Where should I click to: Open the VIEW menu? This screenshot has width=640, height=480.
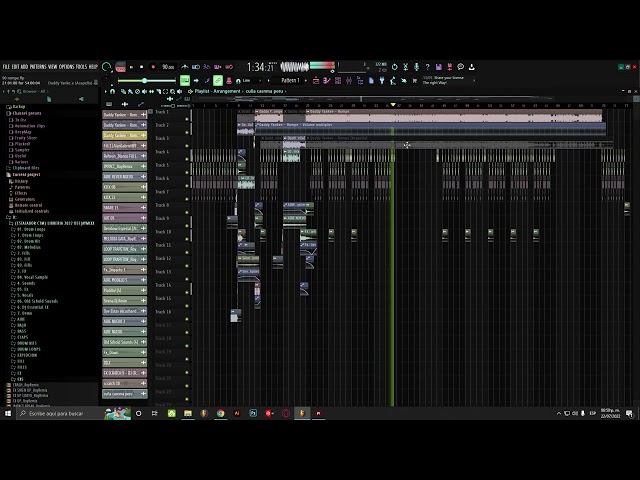[53, 67]
